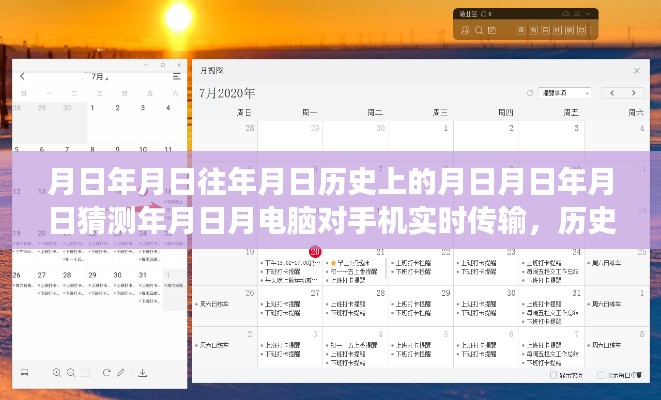Viewport: 661px width, 400px height.
Task: Click the 7月2020年 month title
Action: coord(226,93)
